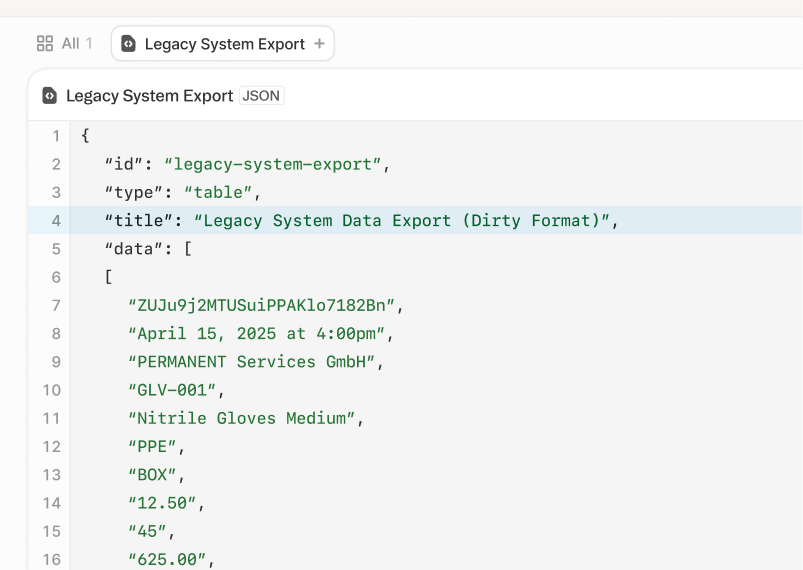Select the Legacy System Export tab
Image resolution: width=803 pixels, height=570 pixels.
(224, 44)
